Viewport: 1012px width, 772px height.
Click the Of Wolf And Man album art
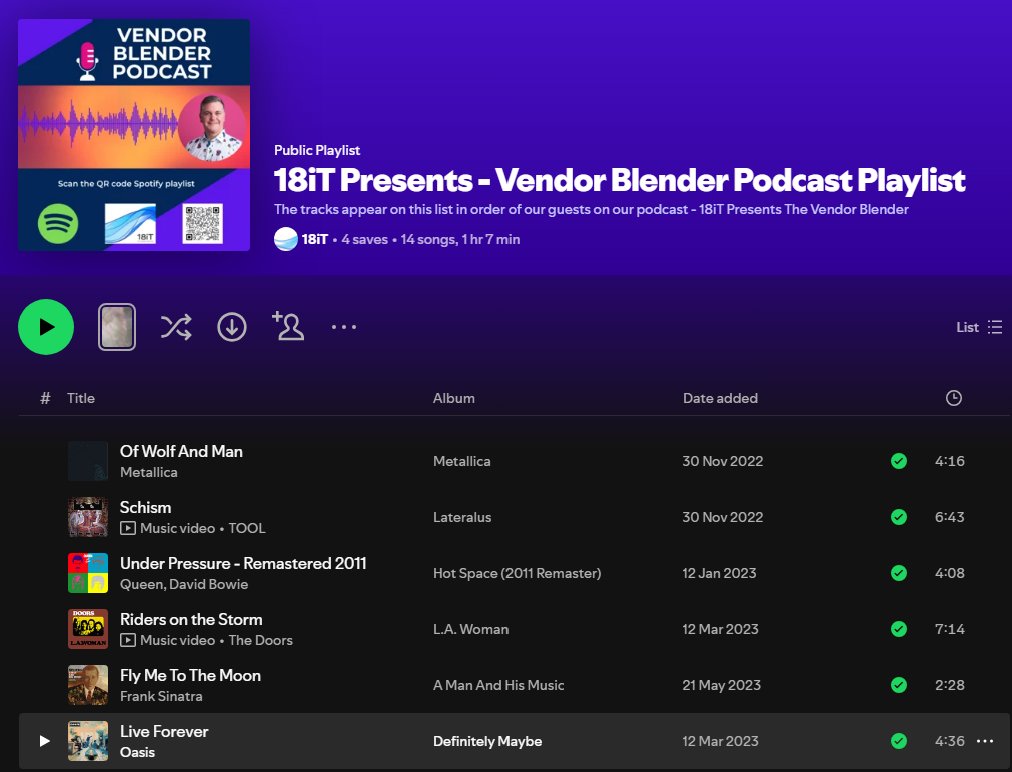(x=88, y=461)
